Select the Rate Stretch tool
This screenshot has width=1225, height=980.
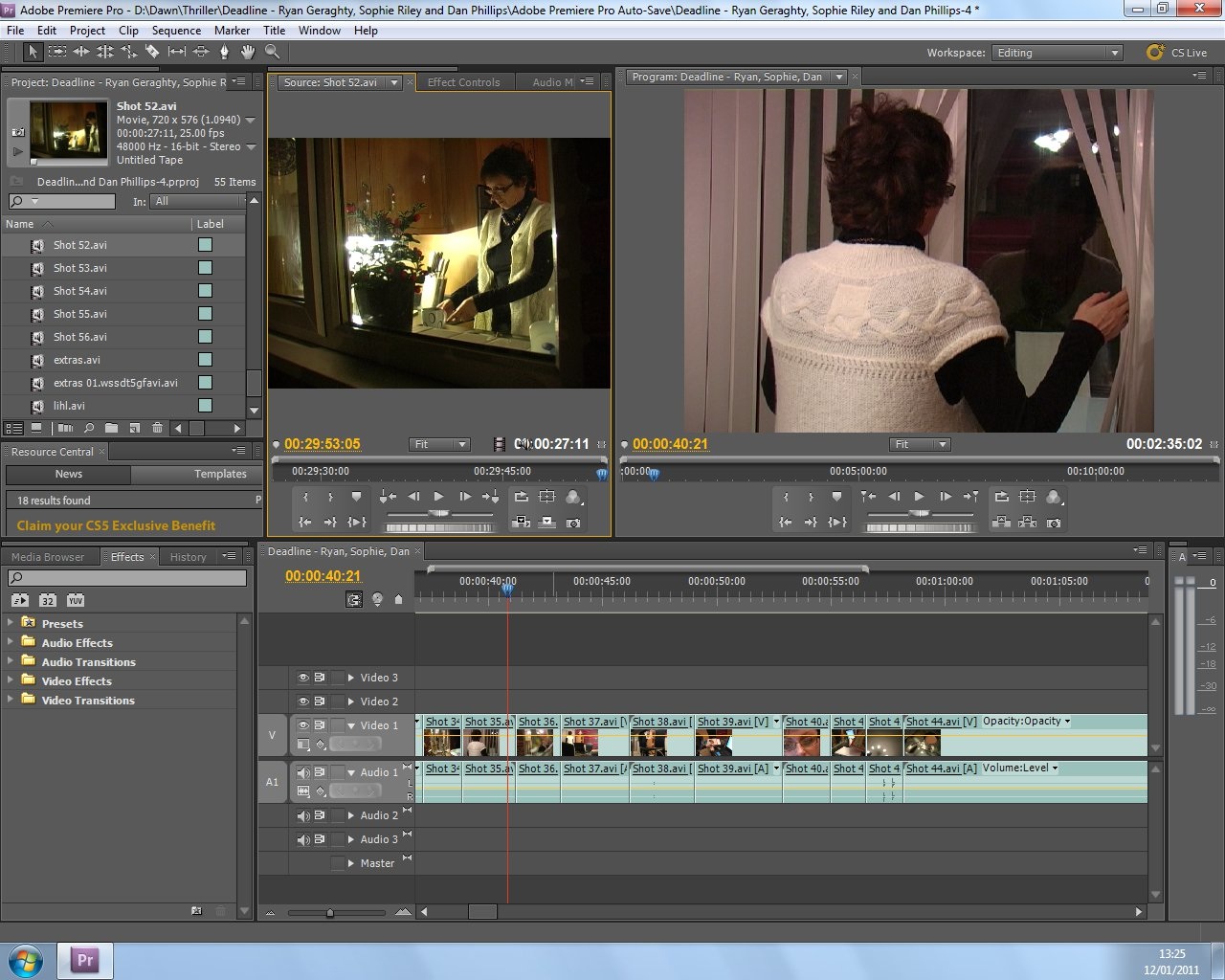tap(129, 52)
